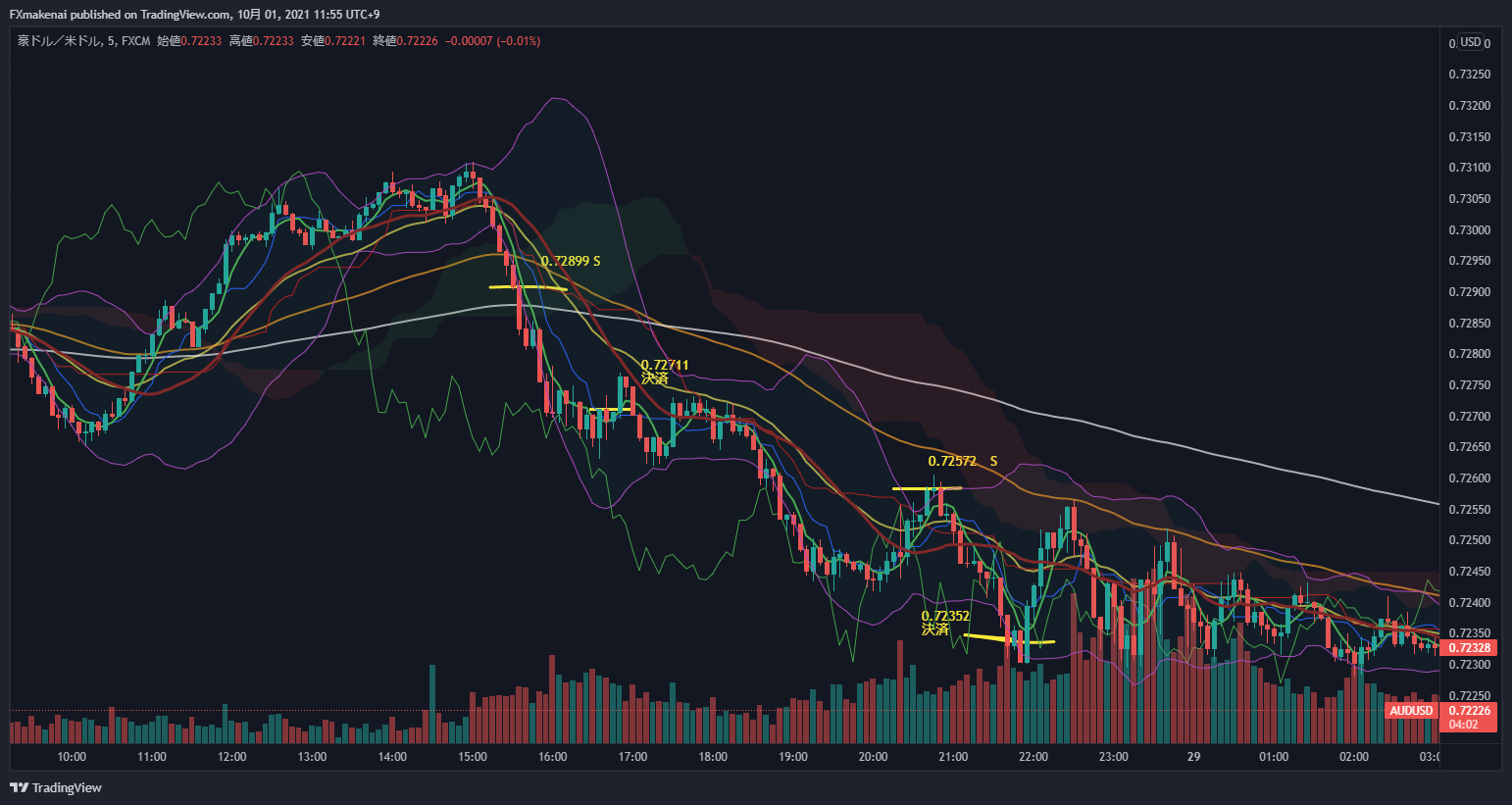Click the 02:00 time axis label
1512x805 pixels.
(x=1354, y=757)
